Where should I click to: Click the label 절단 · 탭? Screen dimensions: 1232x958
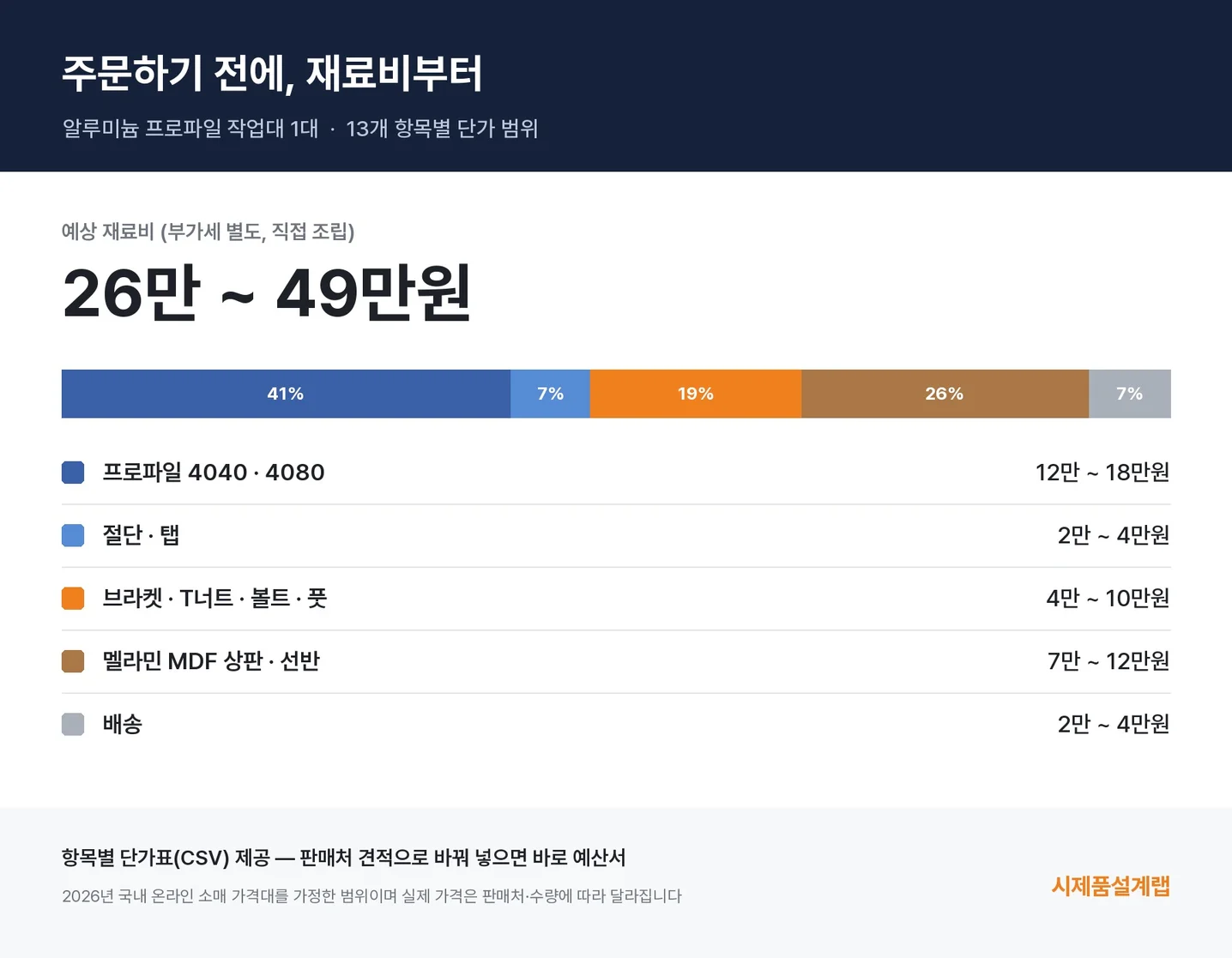pyautogui.click(x=141, y=535)
